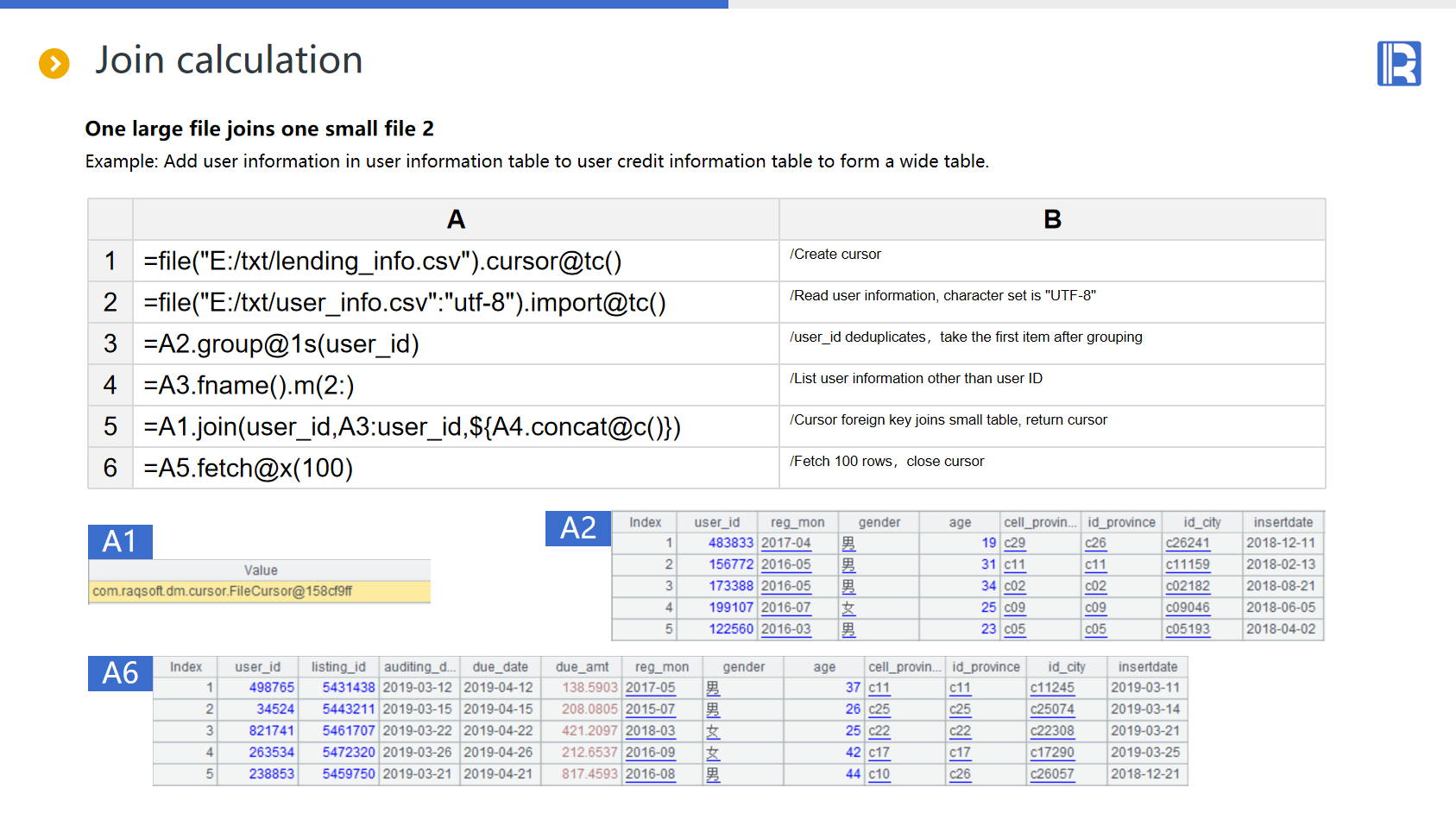Viewport: 1456px width, 819px height.
Task: Click the blue progress bar at the top
Action: point(363,4)
